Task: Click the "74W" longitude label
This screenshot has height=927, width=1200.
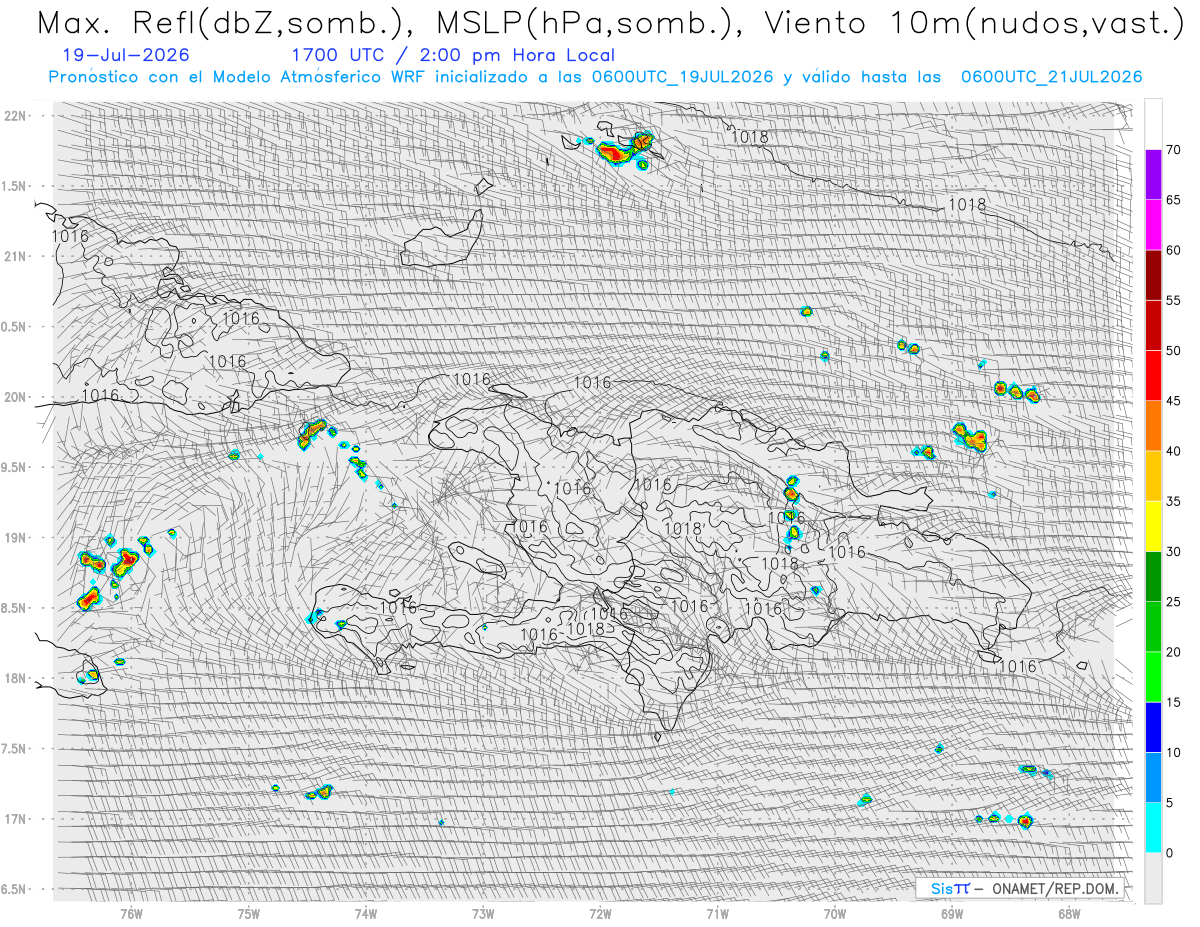Action: 366,913
